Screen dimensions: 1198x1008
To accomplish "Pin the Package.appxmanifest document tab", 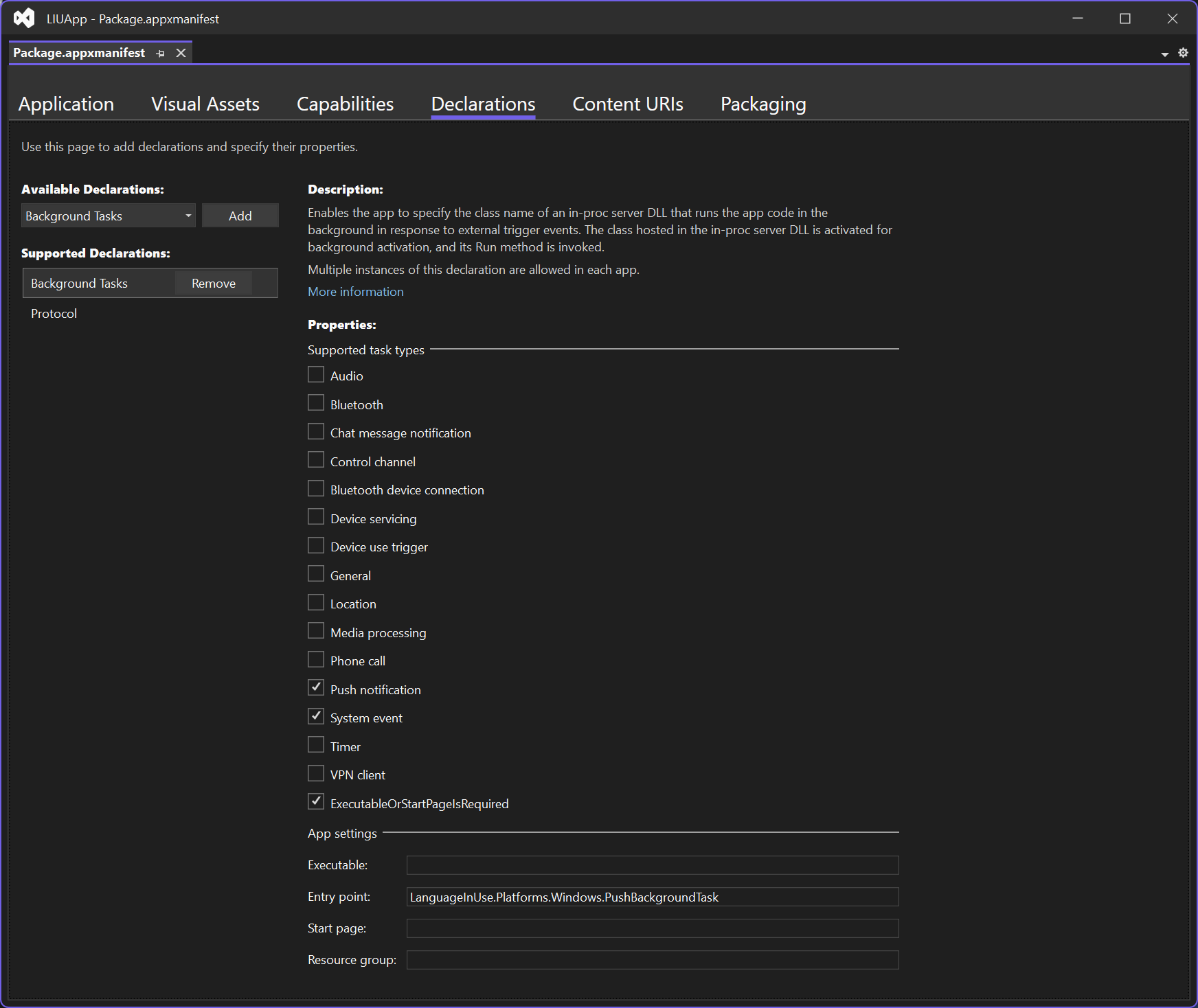I will pyautogui.click(x=161, y=54).
